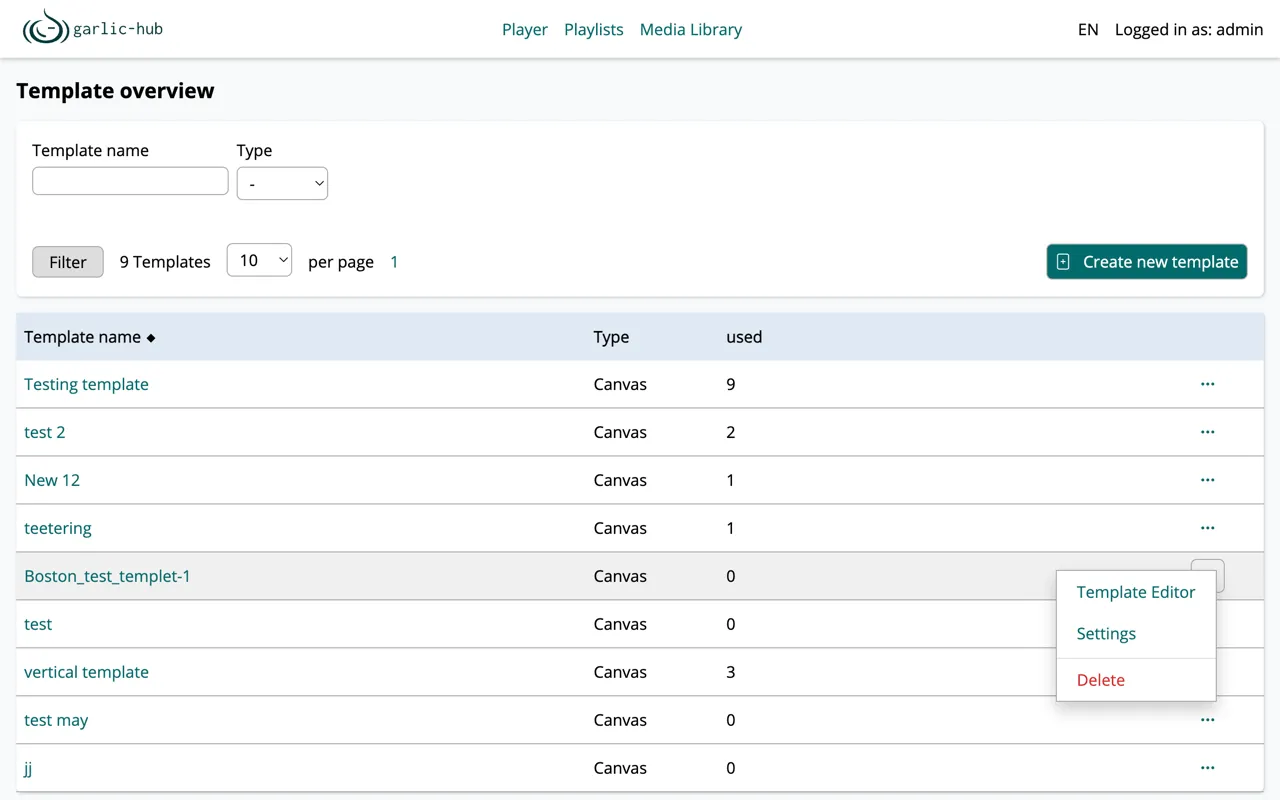Open the three-dot menu for test may
The width and height of the screenshot is (1280, 800).
tap(1207, 720)
